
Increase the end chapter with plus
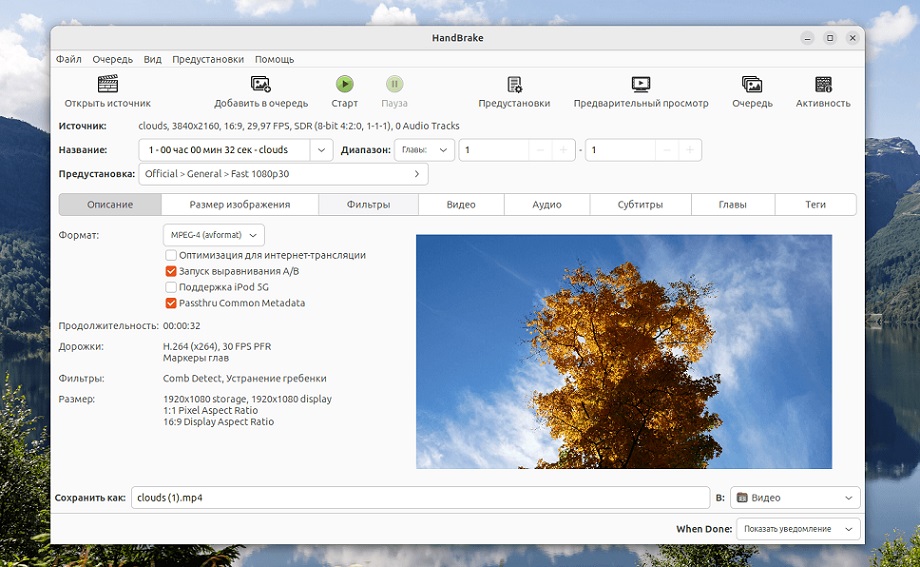click(x=690, y=150)
